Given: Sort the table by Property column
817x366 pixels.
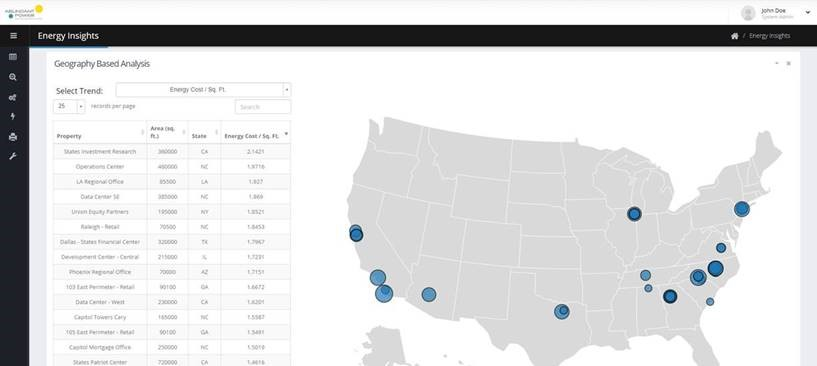Looking at the screenshot, I should click(100, 132).
